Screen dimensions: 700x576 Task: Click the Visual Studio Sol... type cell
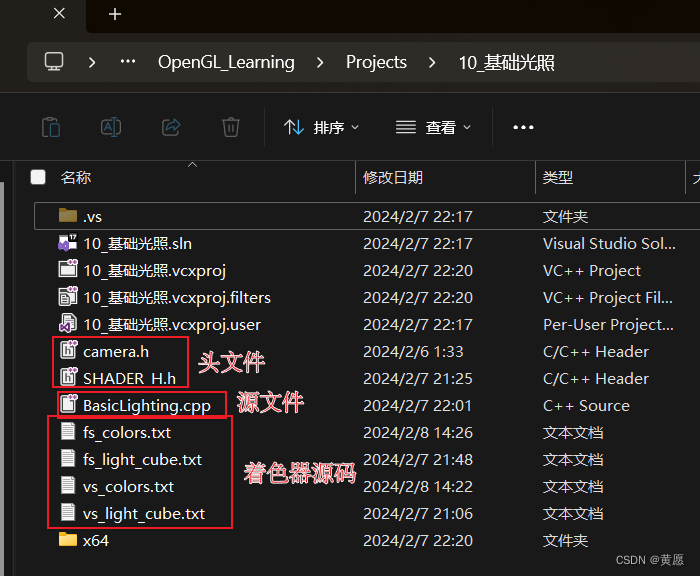click(609, 244)
